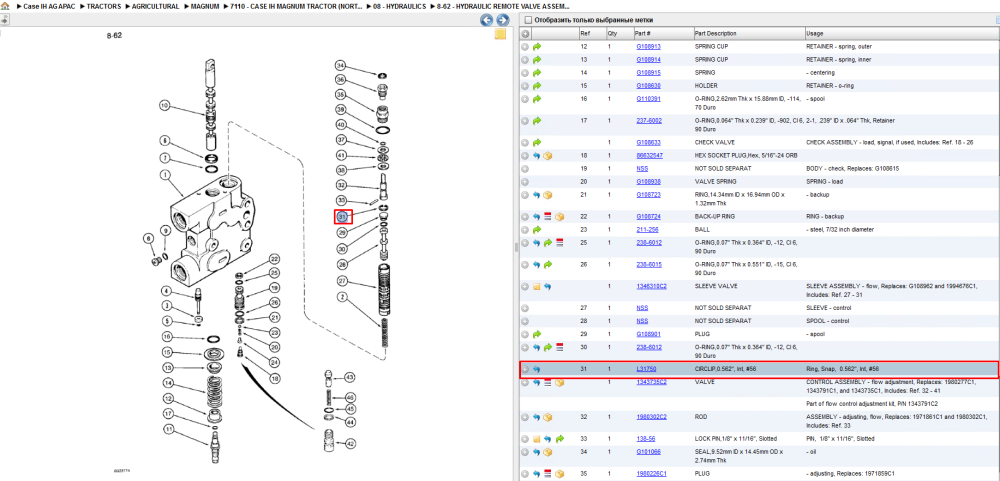Click red list icon in BACK-UP RING row
Image resolution: width=1000 pixels, height=481 pixels.
coord(548,217)
